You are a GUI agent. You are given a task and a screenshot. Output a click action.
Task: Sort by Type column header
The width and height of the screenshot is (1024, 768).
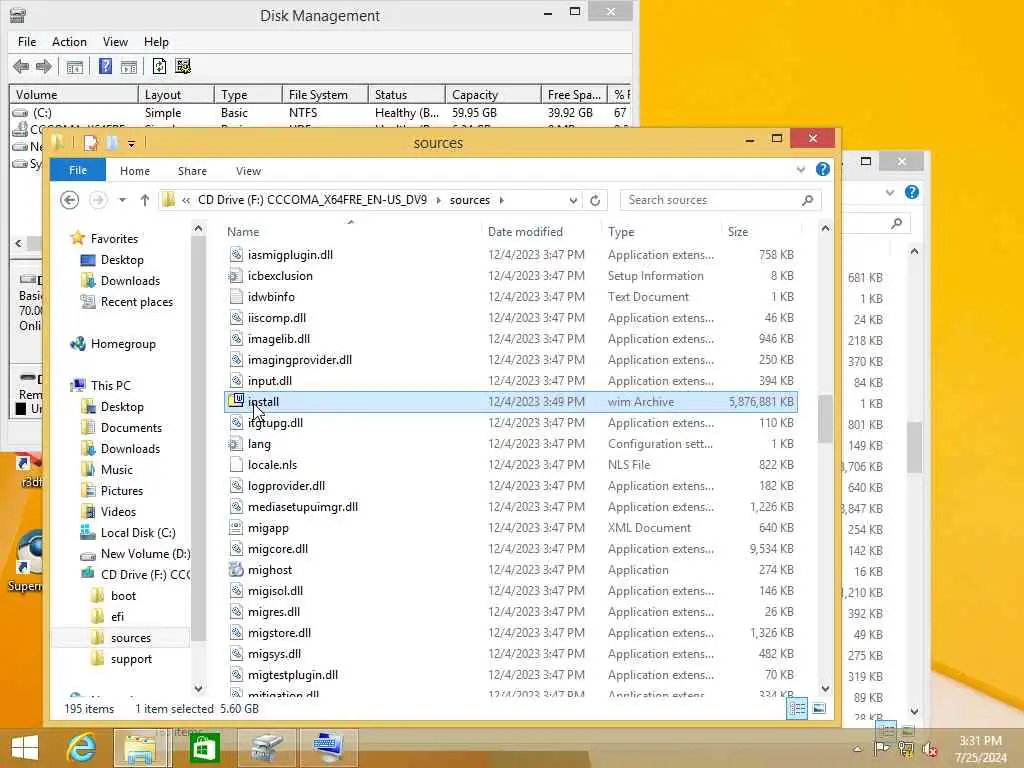pos(621,232)
